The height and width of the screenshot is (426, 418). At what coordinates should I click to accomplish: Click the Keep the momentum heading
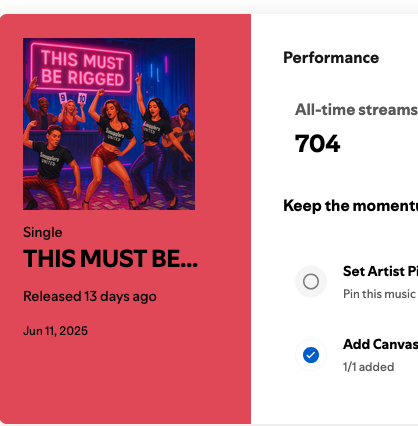coord(351,206)
